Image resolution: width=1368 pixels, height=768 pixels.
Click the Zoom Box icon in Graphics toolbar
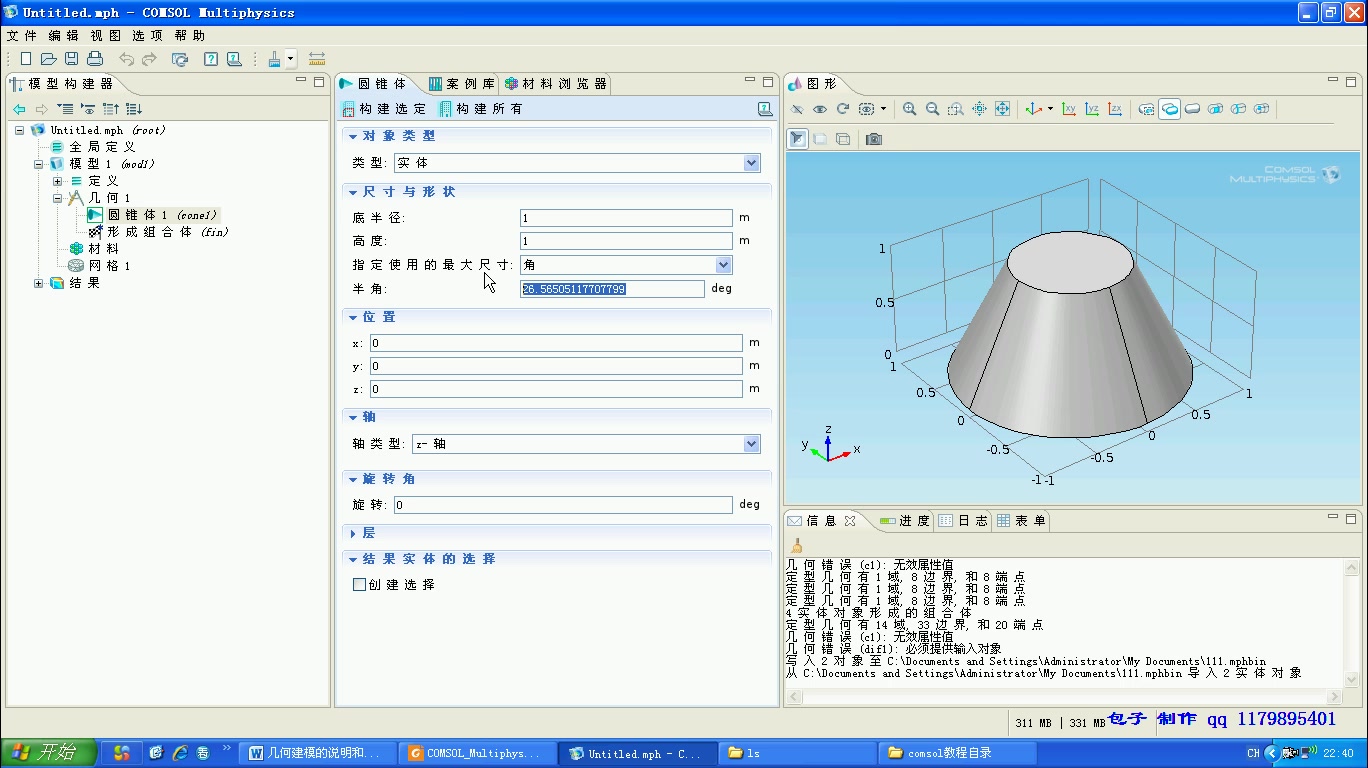(x=956, y=109)
